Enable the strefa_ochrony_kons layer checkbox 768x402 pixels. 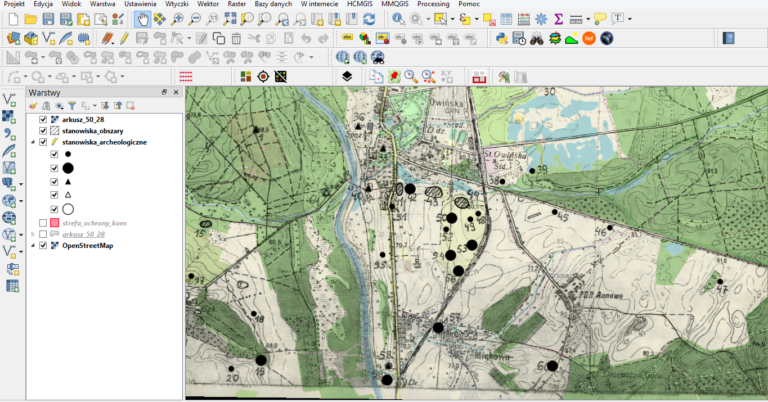(43, 223)
